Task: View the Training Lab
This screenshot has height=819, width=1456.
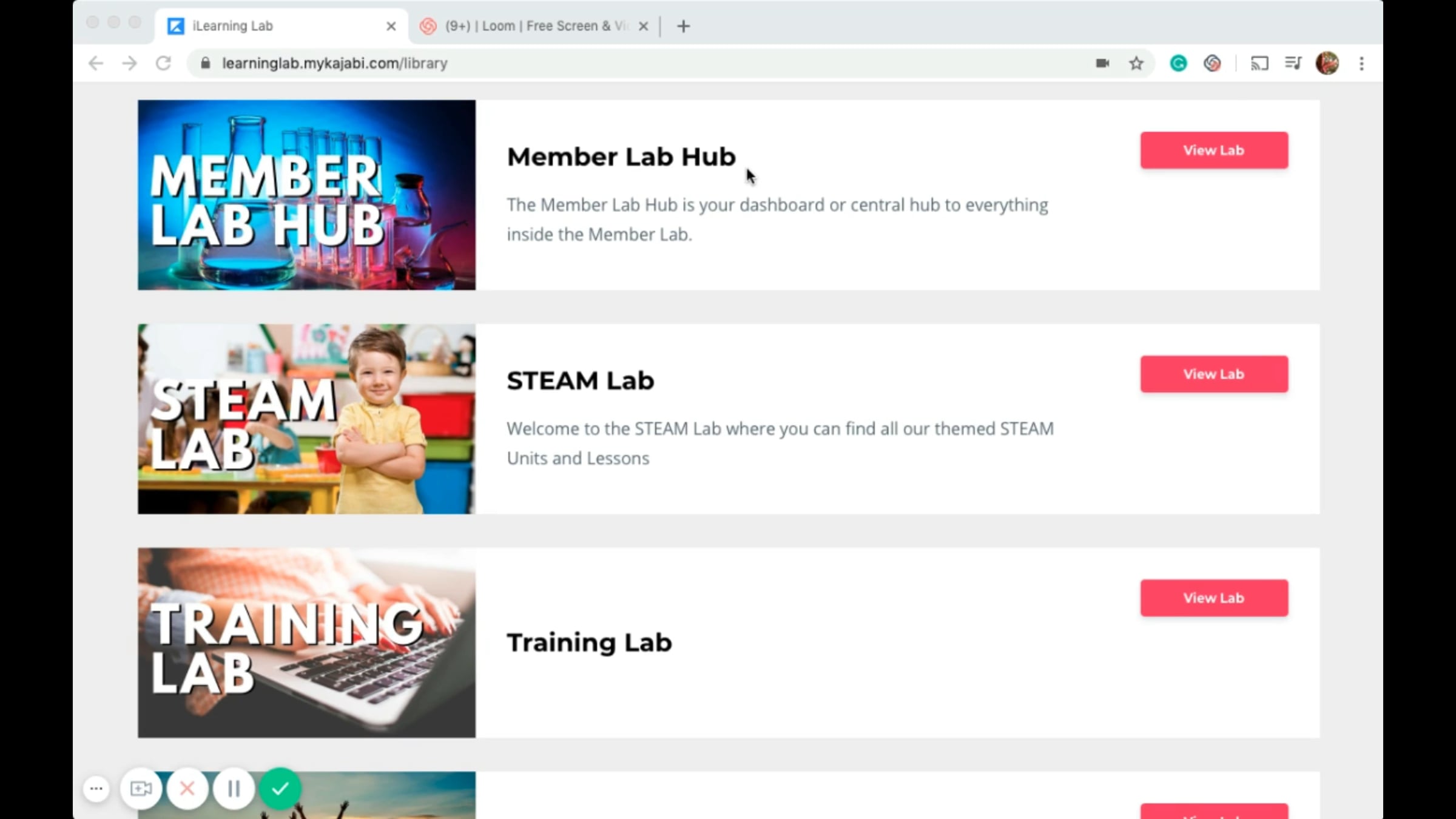Action: point(1214,598)
